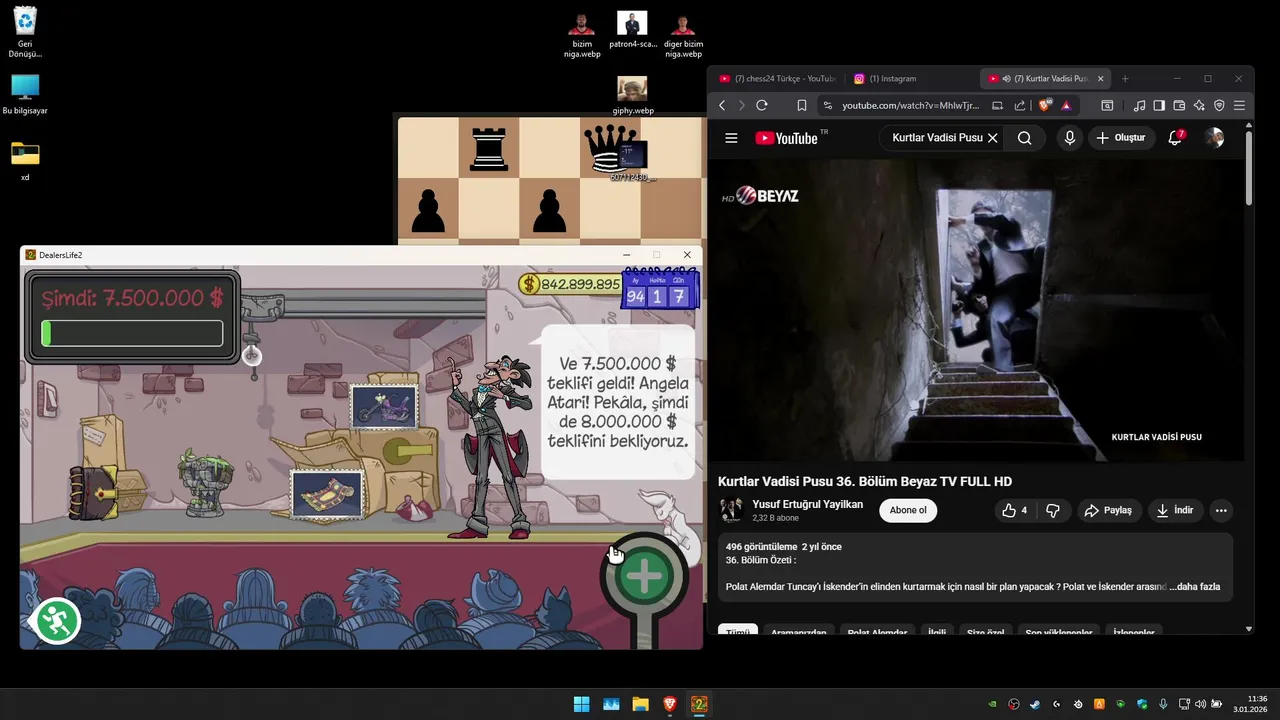Switch to DealersLife2 on the taskbar
The width and height of the screenshot is (1280, 720).
700,704
